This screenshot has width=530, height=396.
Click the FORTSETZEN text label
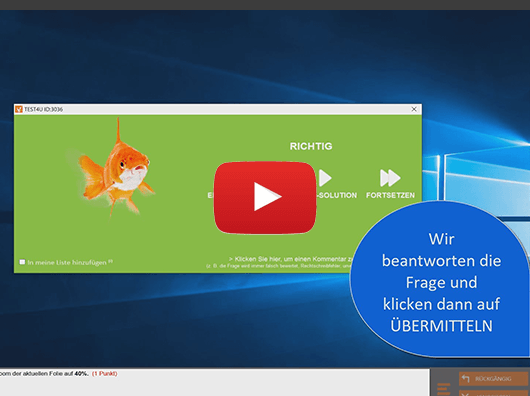(390, 195)
